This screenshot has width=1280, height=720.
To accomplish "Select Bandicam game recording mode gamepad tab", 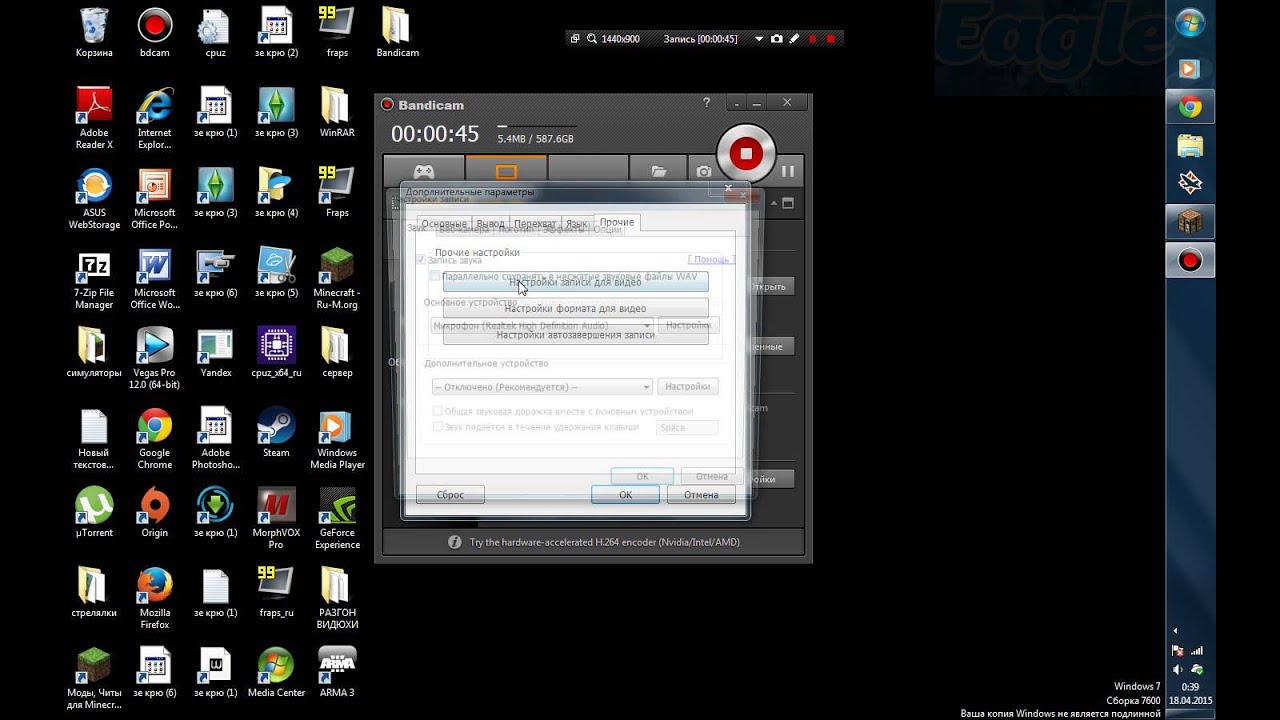I will (424, 171).
